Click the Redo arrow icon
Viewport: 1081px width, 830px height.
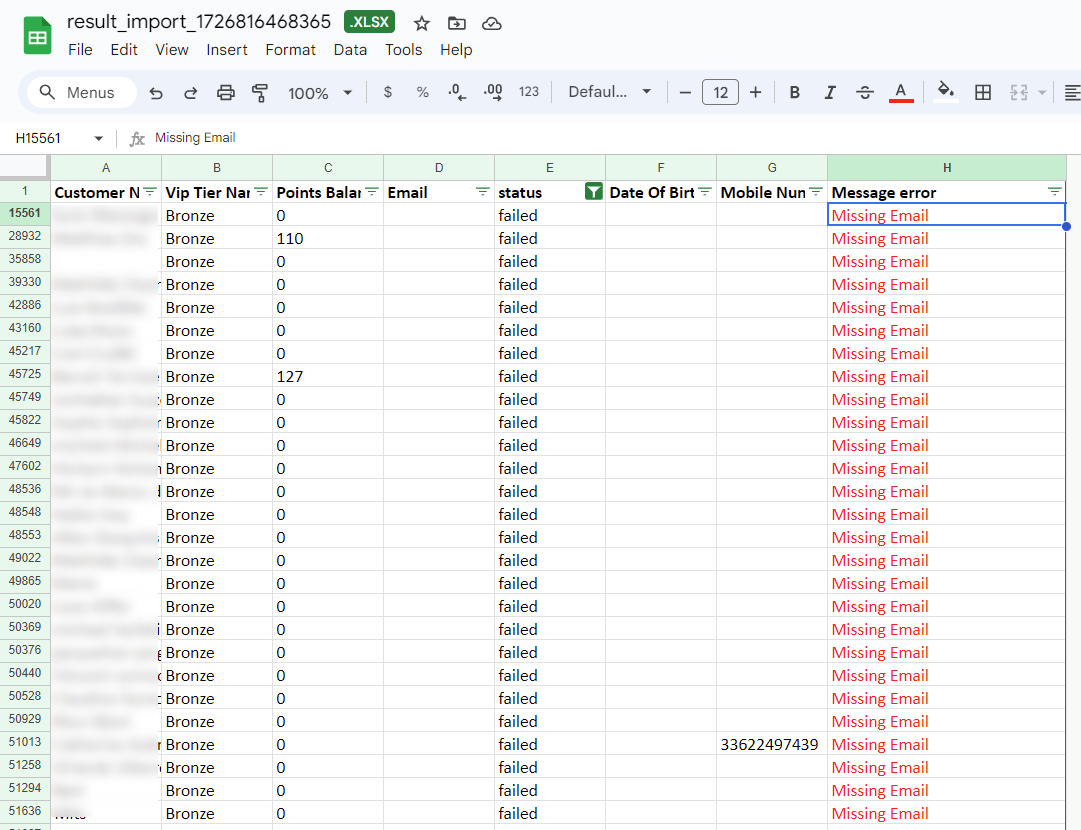[x=190, y=93]
